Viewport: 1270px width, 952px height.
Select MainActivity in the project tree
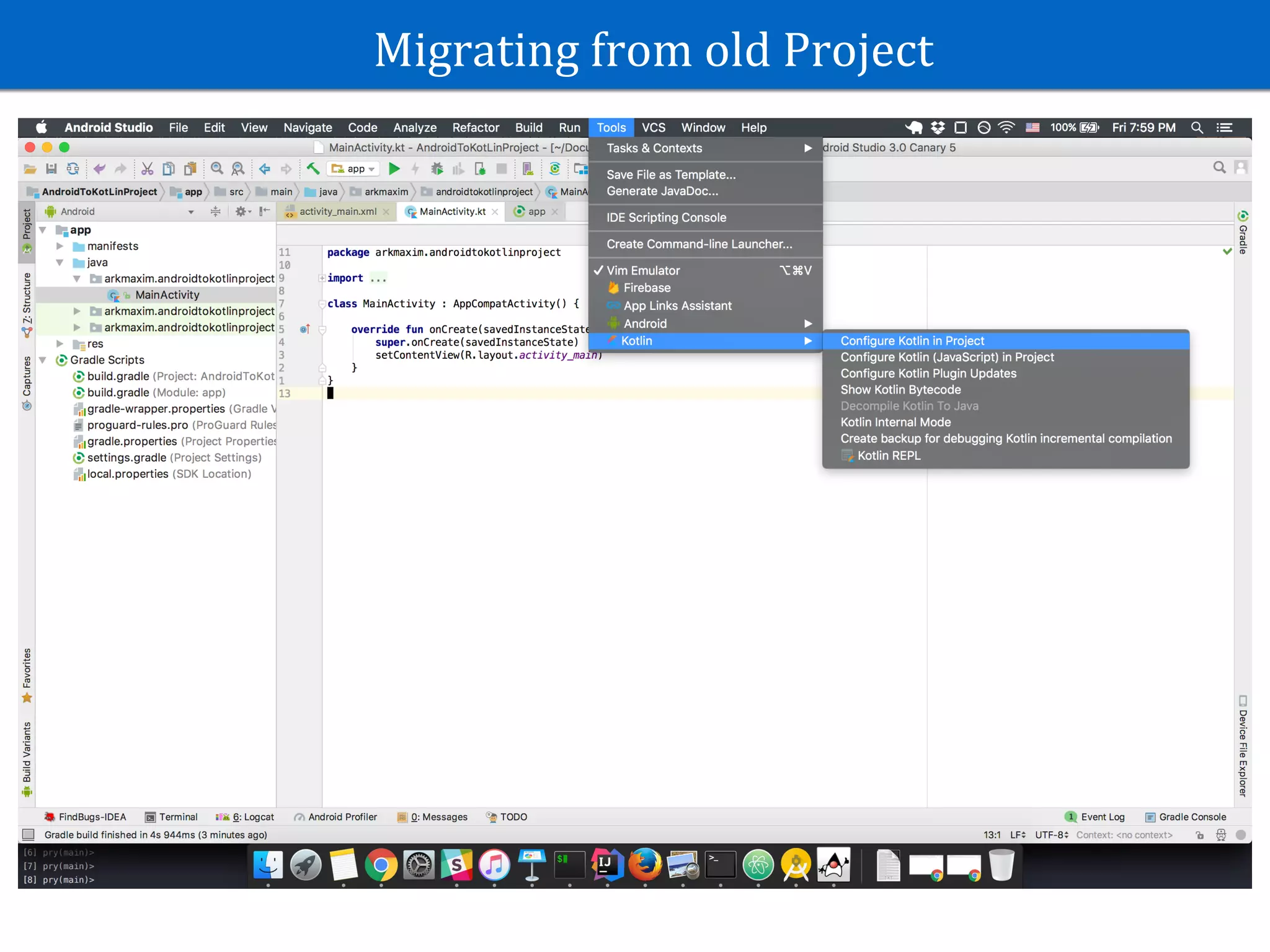[155, 295]
